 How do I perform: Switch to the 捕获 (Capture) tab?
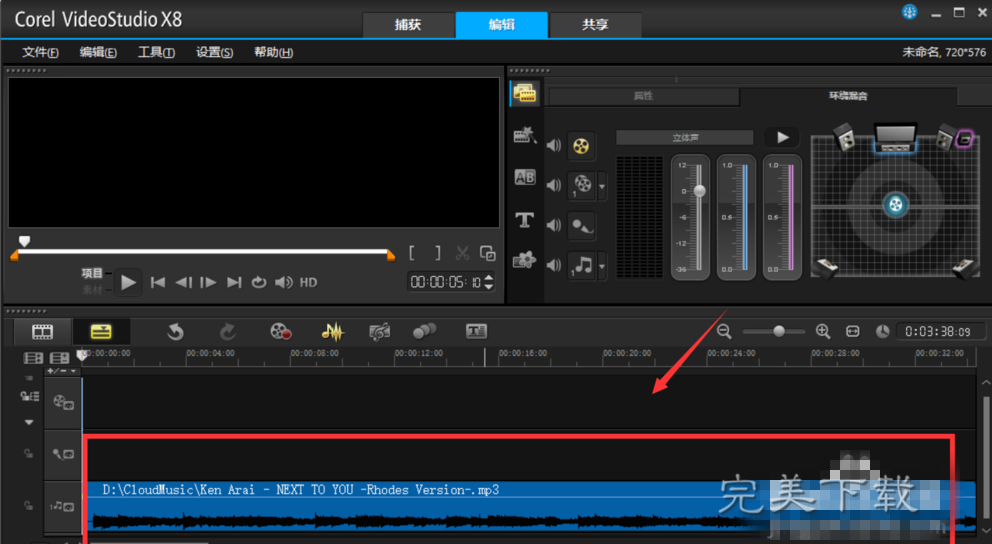point(408,25)
